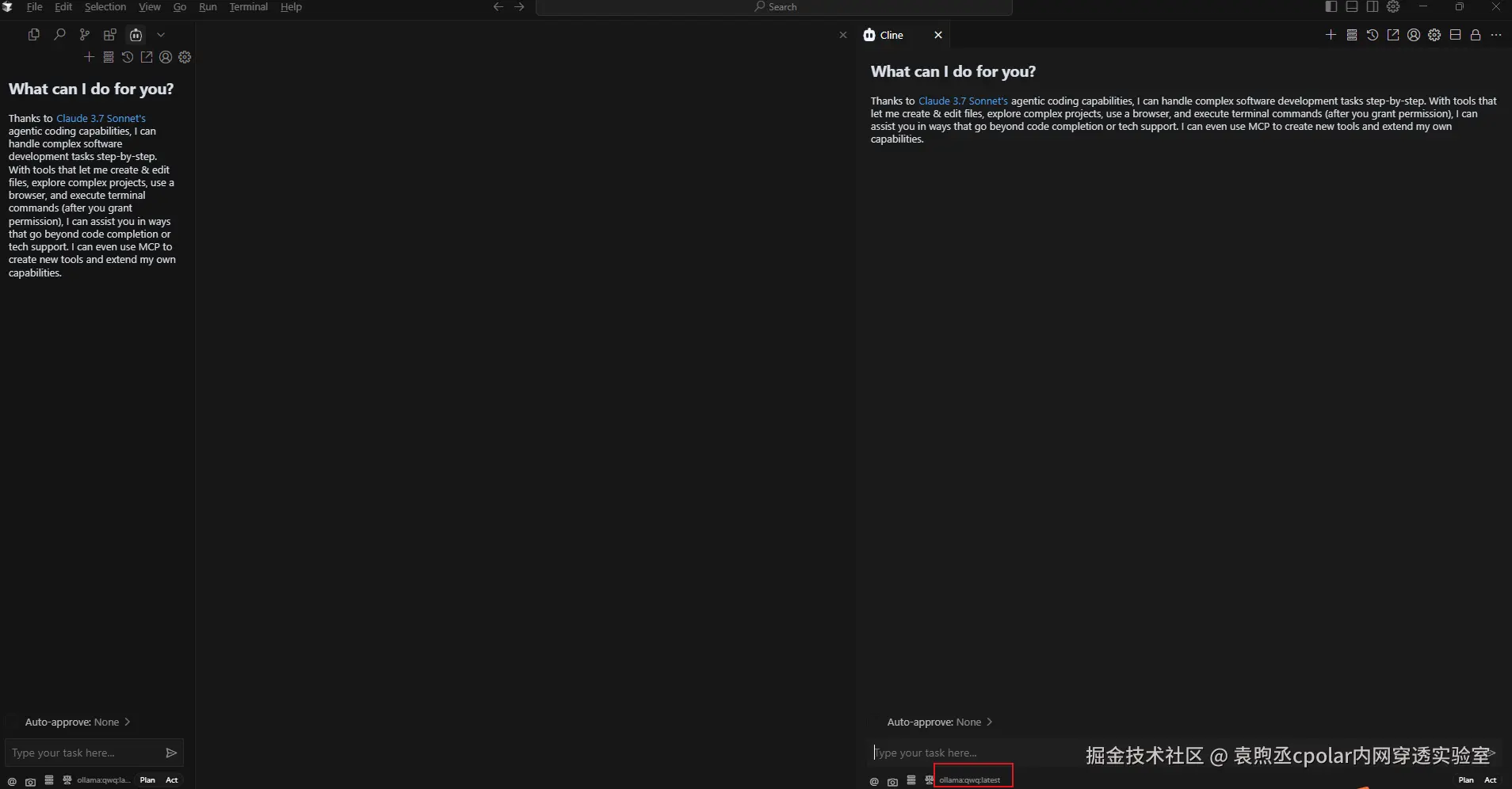Open account in left Cline sidebar
This screenshot has height=789, width=1512.
166,57
